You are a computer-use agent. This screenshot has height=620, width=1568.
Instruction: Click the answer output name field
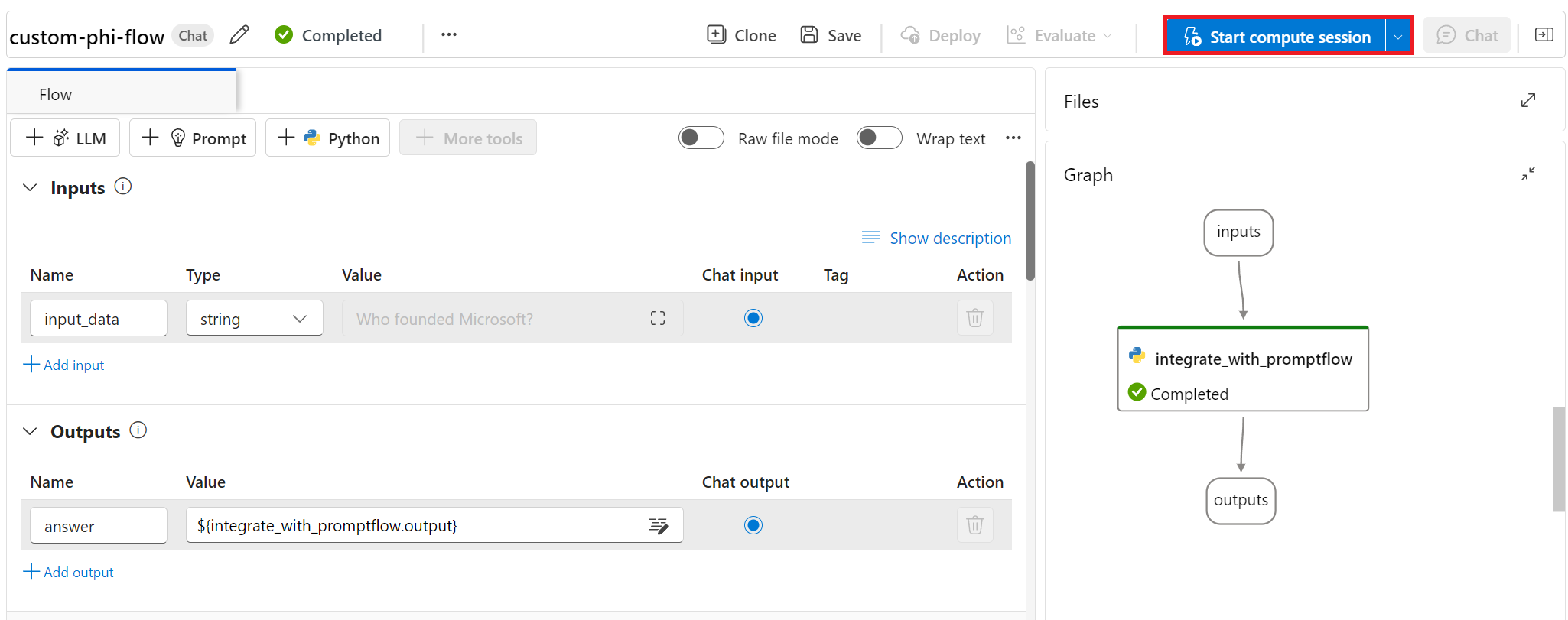point(99,525)
